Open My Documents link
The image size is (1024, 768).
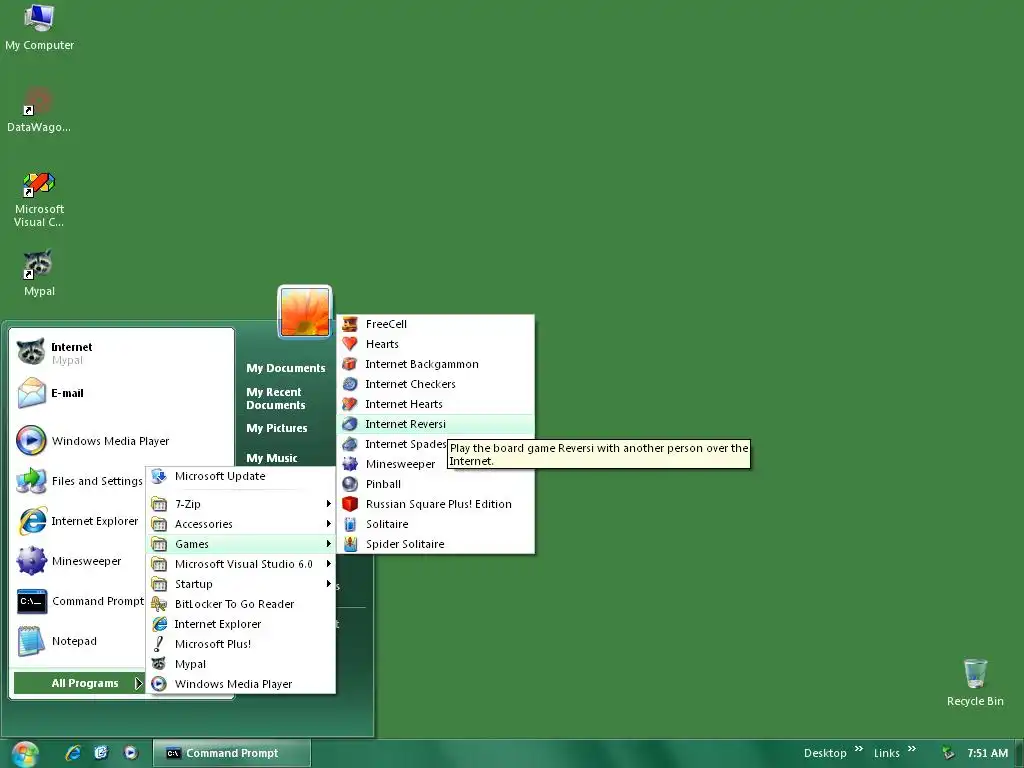pos(285,368)
